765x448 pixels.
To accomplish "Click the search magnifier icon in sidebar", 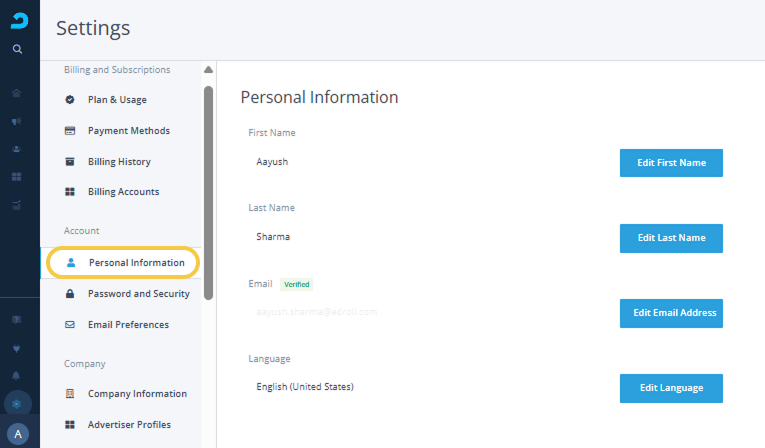I will click(17, 49).
